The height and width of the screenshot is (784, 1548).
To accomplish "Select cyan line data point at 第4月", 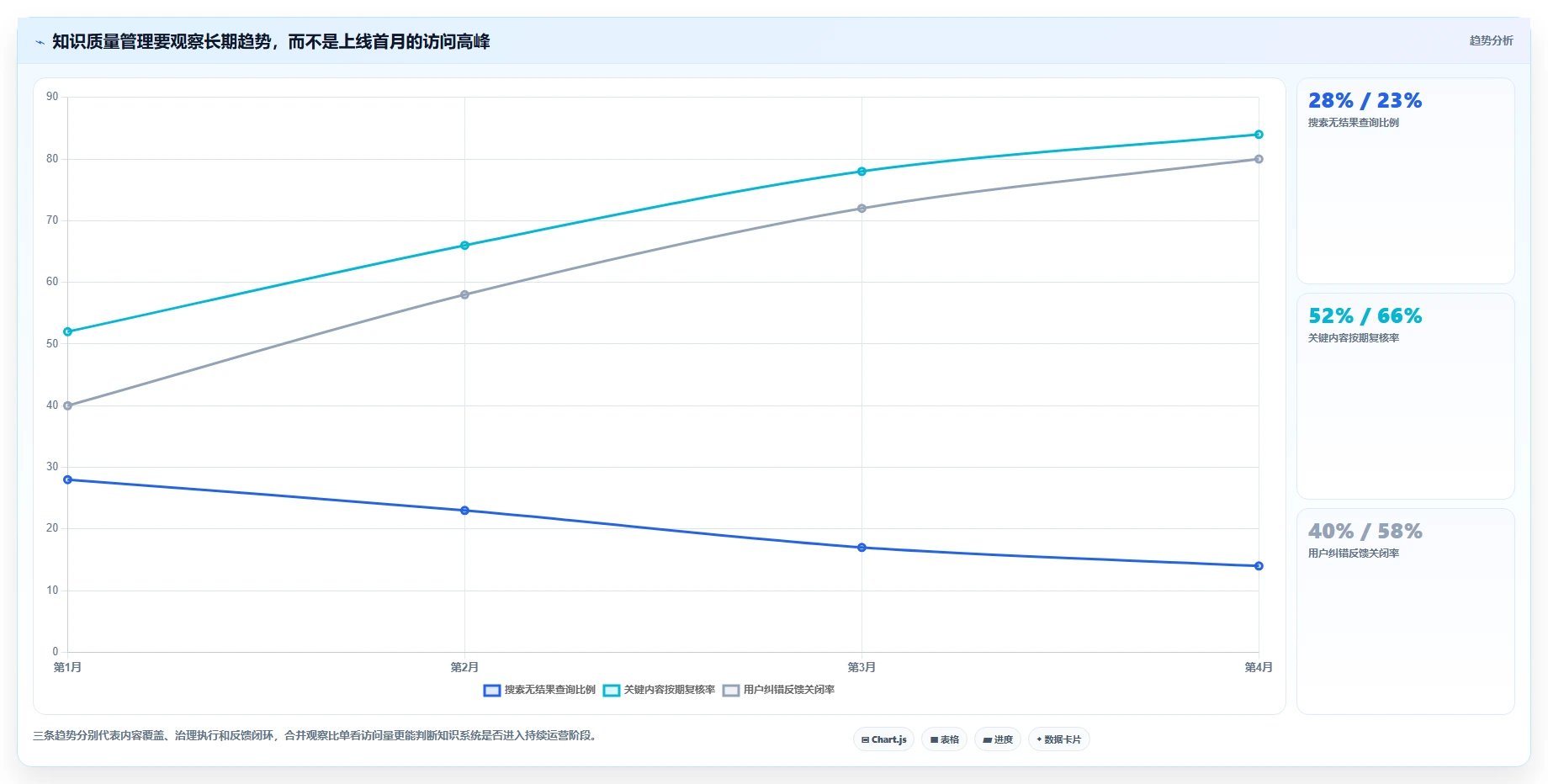I will point(1259,135).
